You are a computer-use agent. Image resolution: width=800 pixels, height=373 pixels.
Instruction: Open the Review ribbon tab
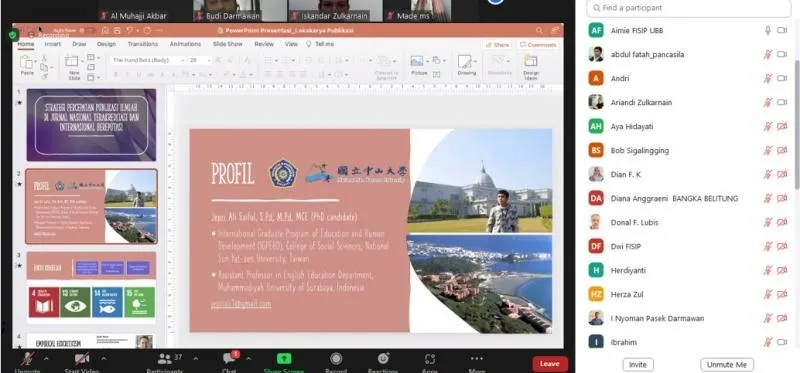click(x=264, y=44)
